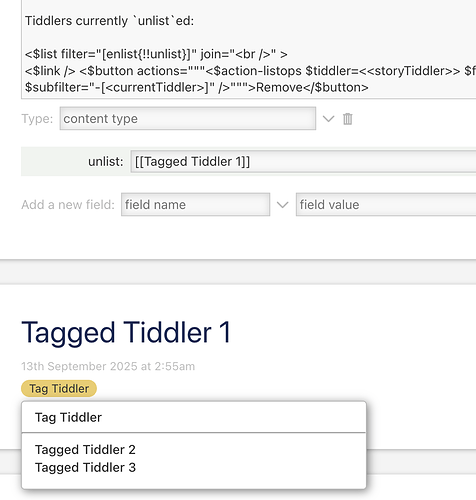Place cursor on 'Tiddlers currently unlisted' line
This screenshot has height=500, width=476.
tap(109, 21)
